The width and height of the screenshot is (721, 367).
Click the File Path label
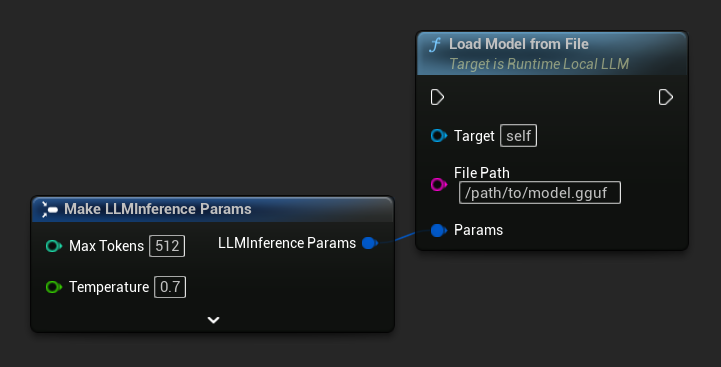(x=481, y=173)
